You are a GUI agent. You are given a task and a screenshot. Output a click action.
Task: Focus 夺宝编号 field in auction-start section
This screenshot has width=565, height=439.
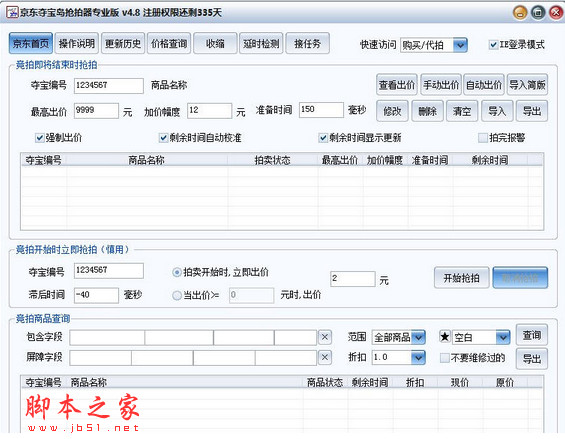(108, 271)
